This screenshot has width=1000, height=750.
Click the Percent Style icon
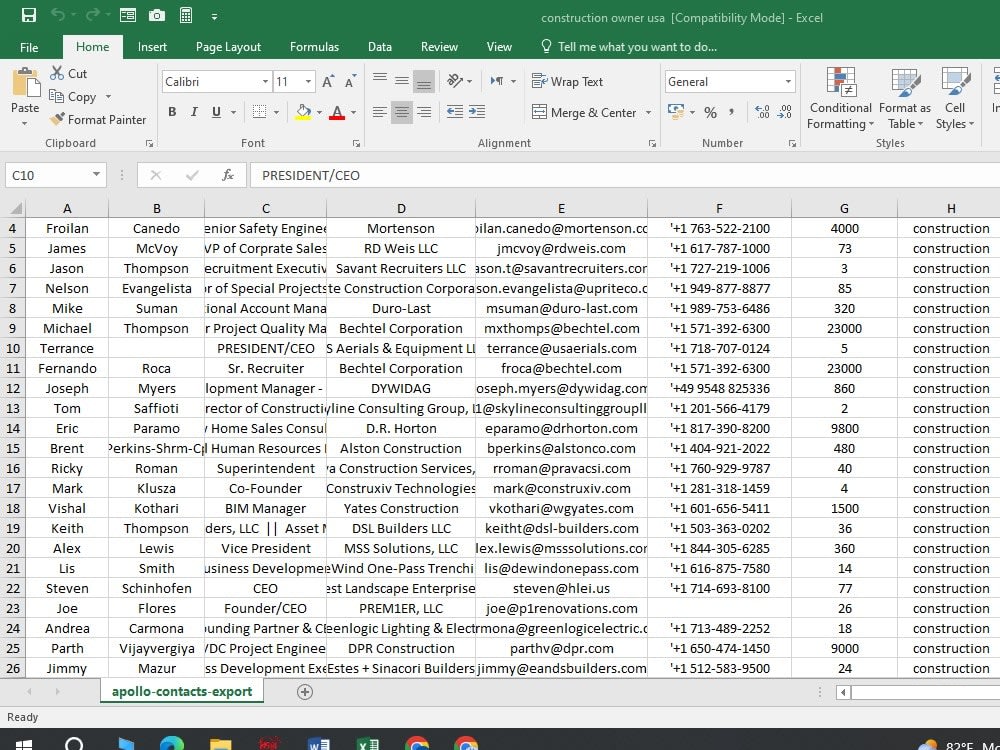click(x=711, y=113)
